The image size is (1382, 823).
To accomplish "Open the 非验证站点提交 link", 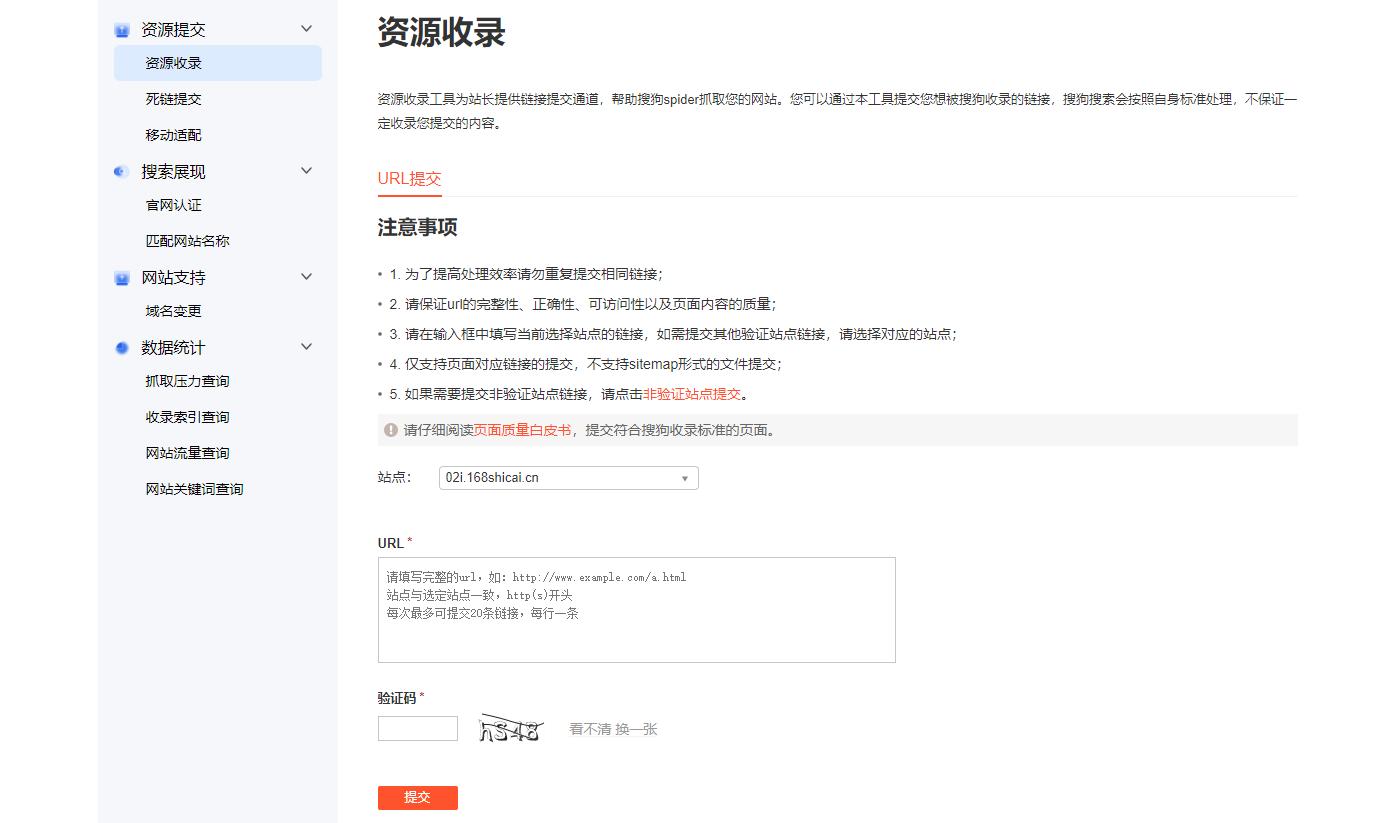I will (x=691, y=394).
